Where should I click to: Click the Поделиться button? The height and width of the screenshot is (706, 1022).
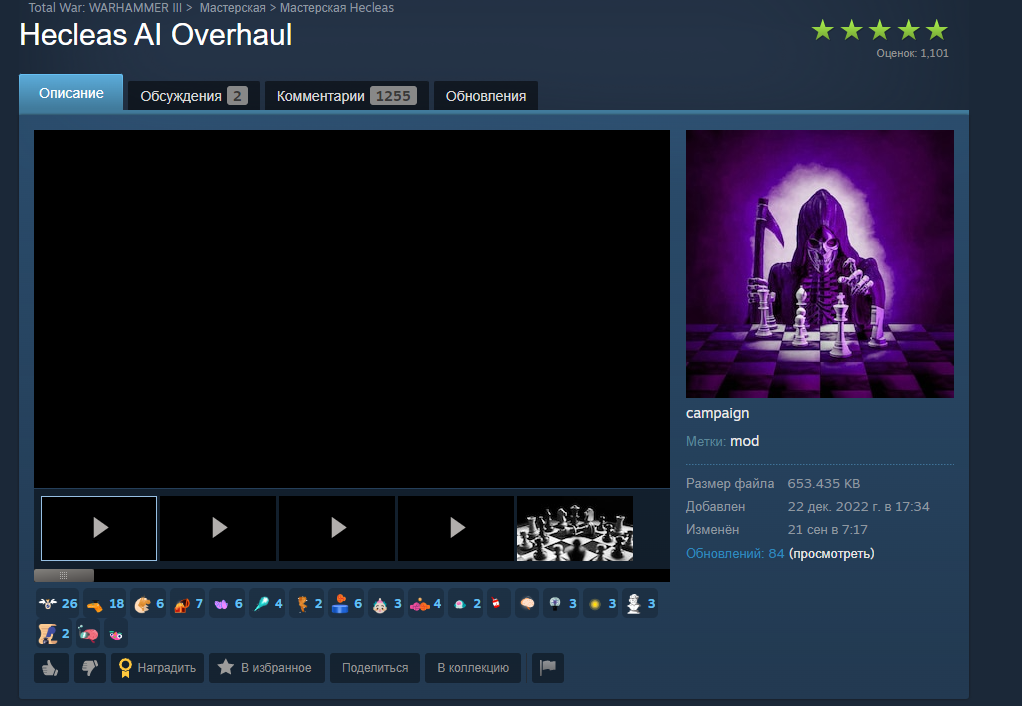[x=375, y=668]
